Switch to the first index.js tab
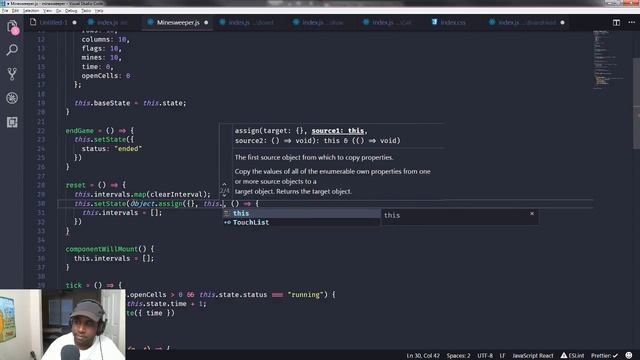Image resolution: width=640 pixels, height=360 pixels. pyautogui.click(x=107, y=22)
